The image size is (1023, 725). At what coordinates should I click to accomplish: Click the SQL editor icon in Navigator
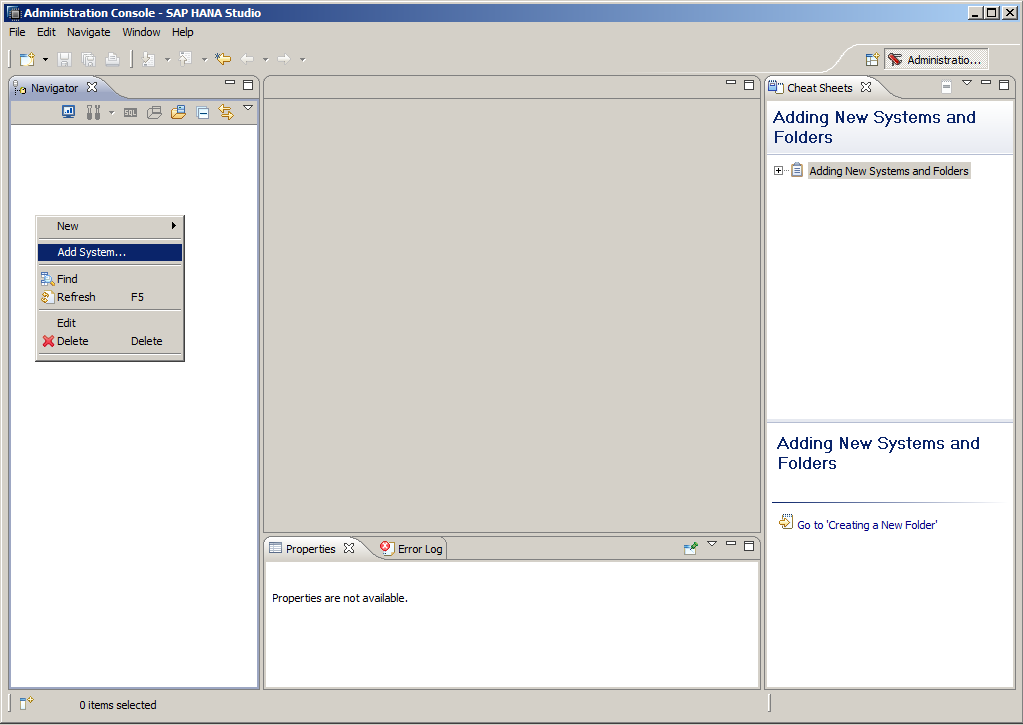point(130,113)
